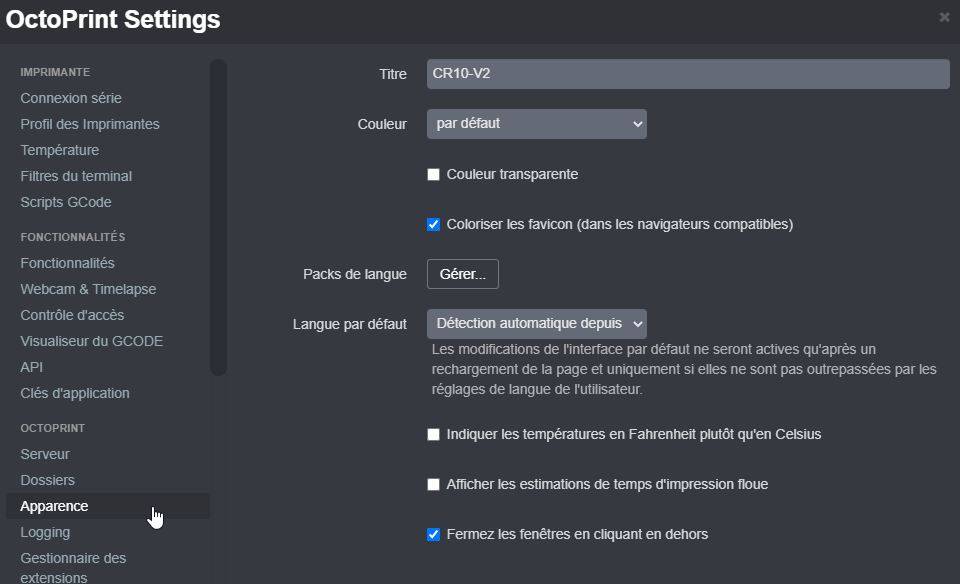Screen dimensions: 960x584
Task: Go to Contrôle d'accès
Action: tap(72, 315)
